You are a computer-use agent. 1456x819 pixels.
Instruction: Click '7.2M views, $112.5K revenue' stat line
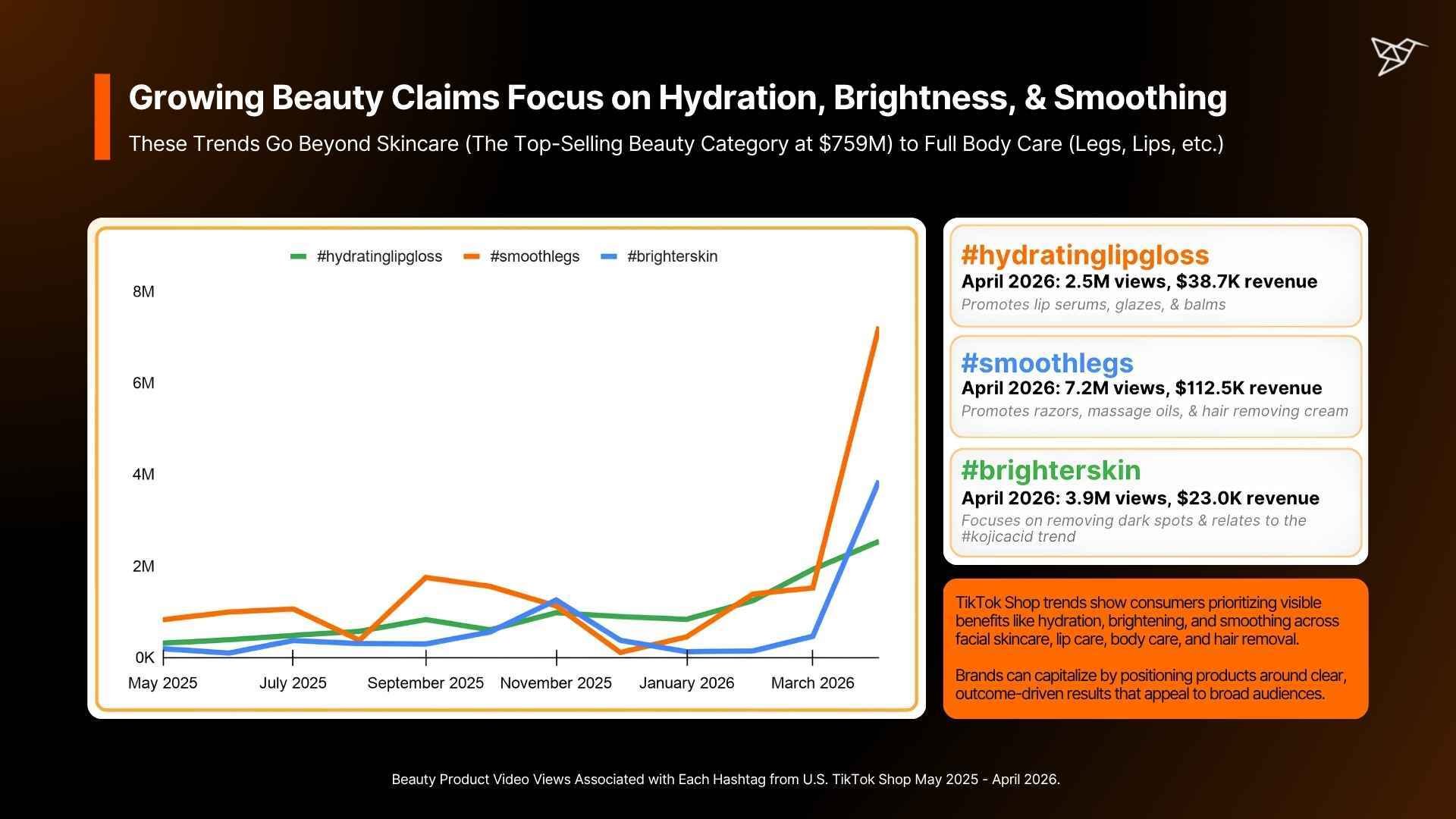tap(1141, 388)
